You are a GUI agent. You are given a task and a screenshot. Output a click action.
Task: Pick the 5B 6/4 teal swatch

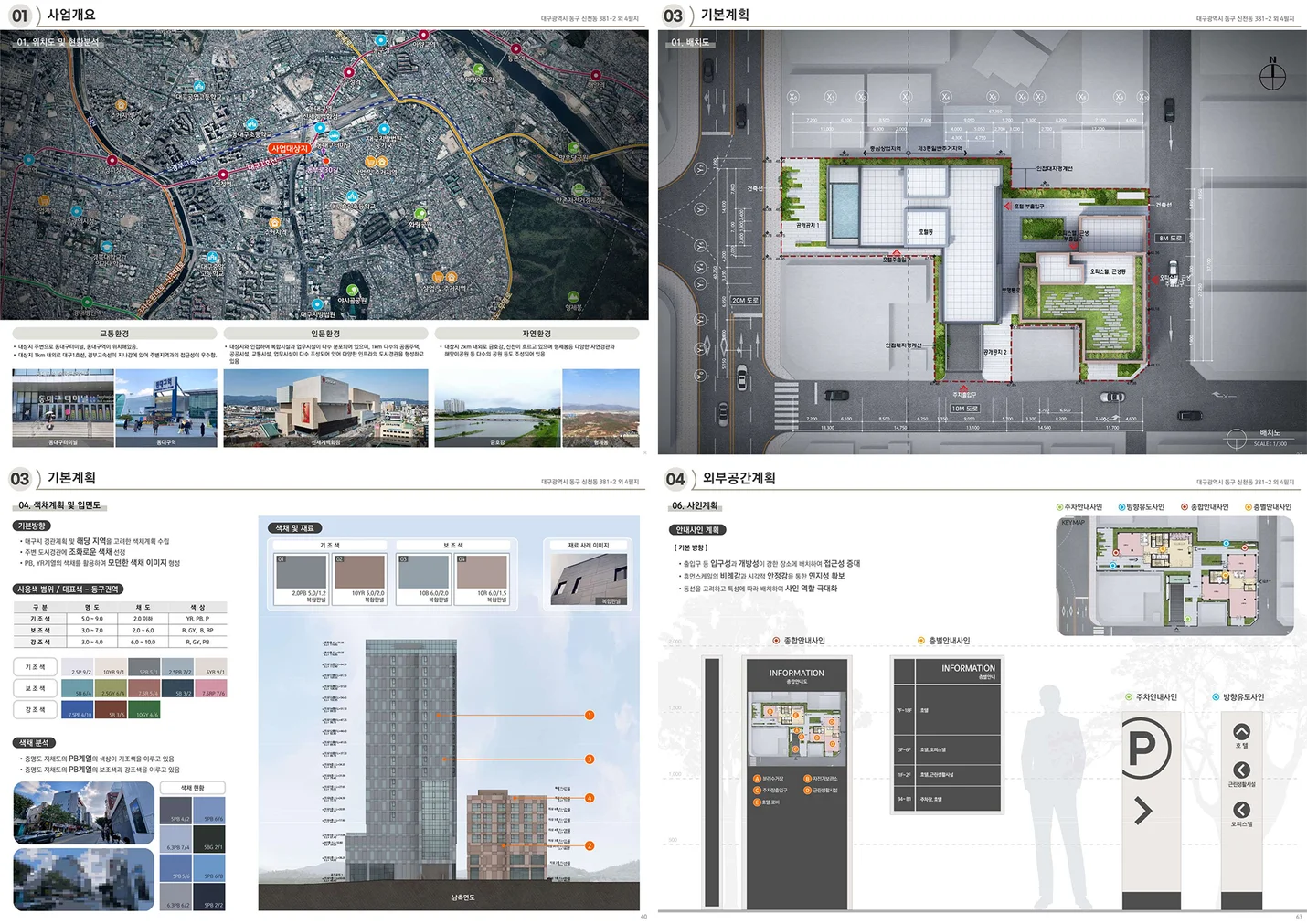click(x=77, y=688)
